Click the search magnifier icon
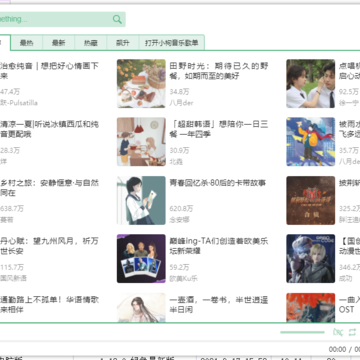360x360 pixels. pyautogui.click(x=117, y=19)
